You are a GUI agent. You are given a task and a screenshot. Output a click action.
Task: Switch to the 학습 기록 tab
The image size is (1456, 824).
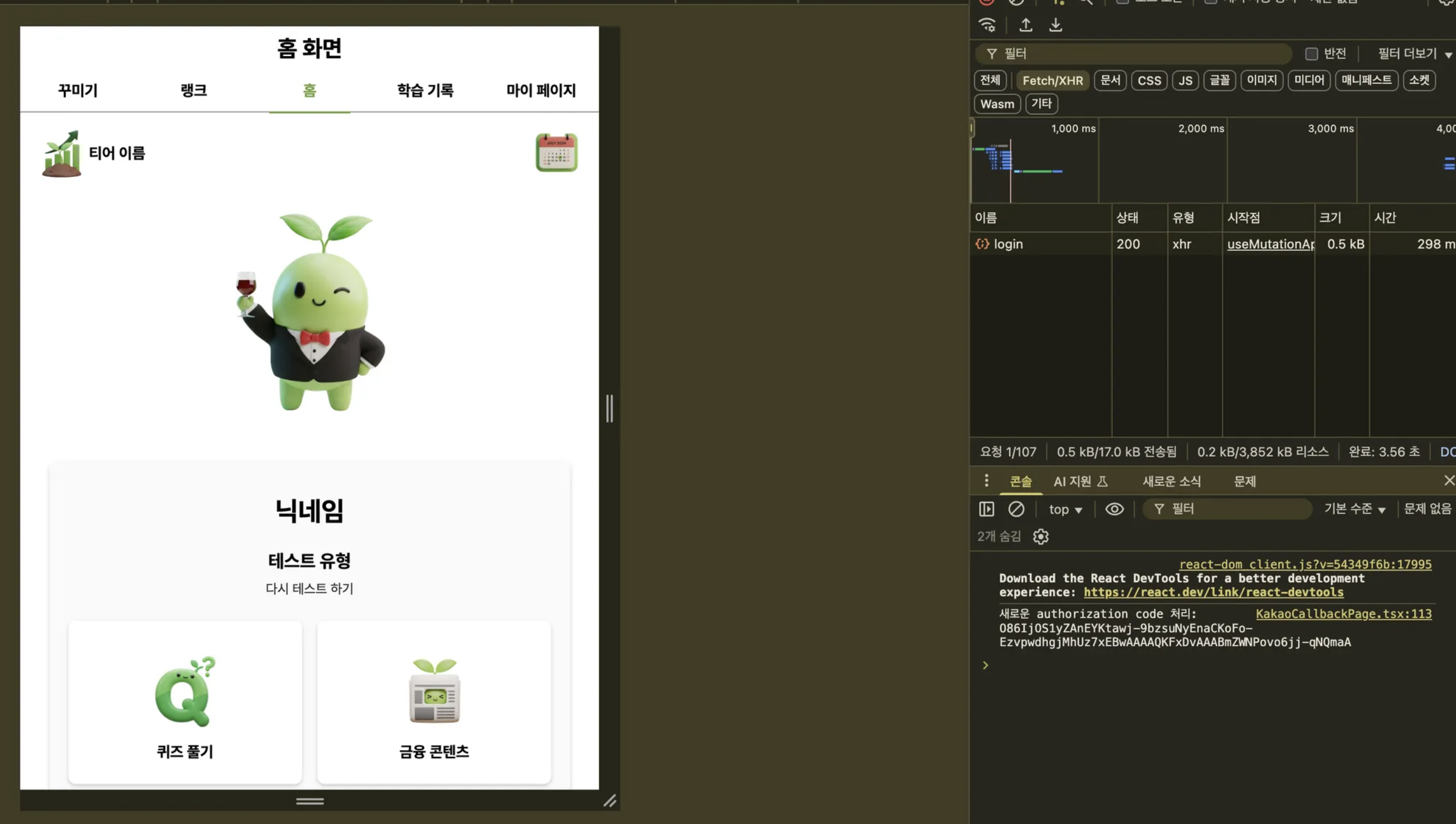(425, 90)
